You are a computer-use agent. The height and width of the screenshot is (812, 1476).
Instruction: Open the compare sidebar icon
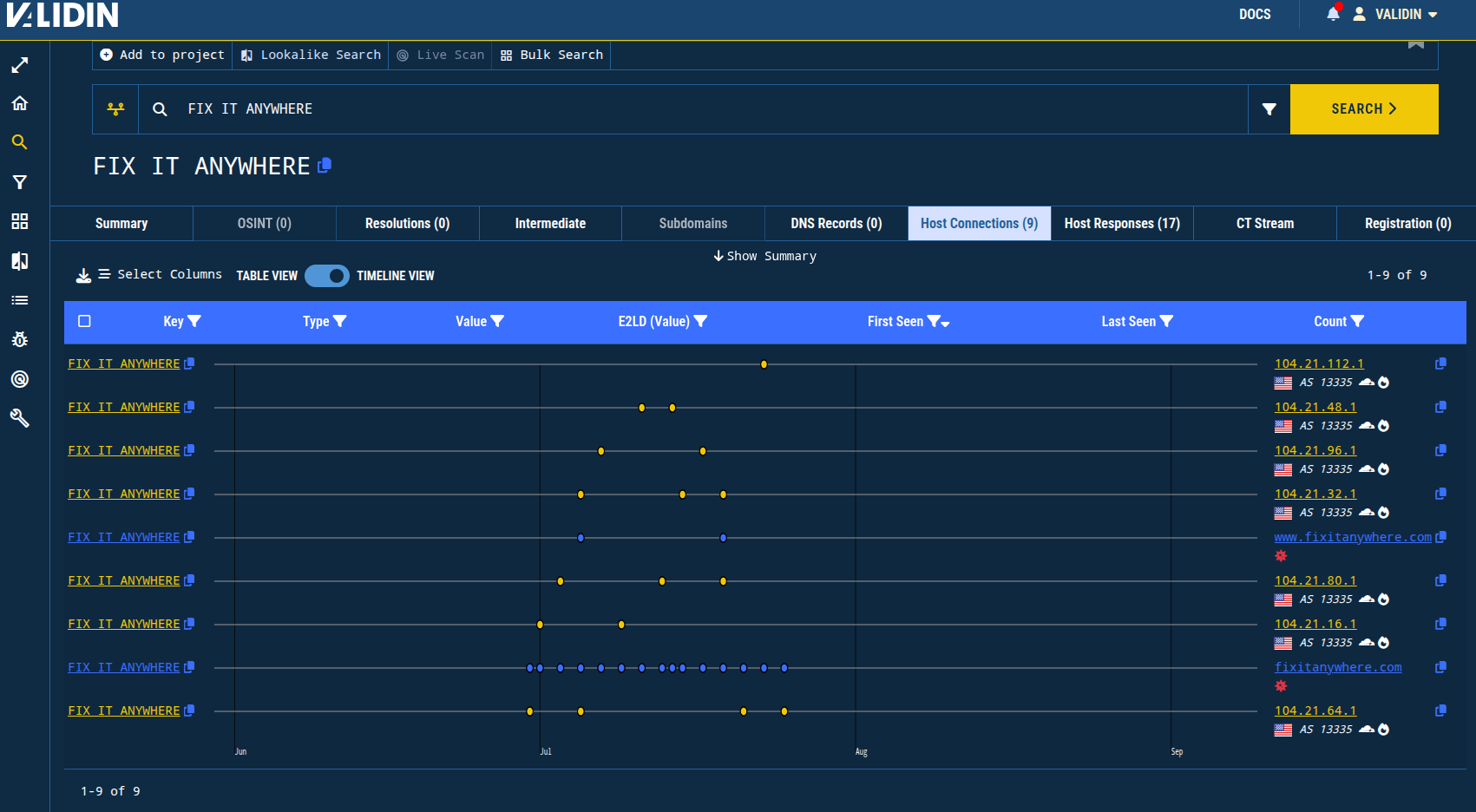point(20,261)
